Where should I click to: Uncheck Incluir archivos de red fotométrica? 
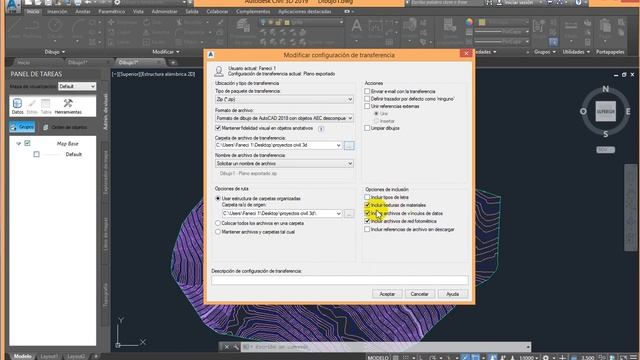[367, 221]
